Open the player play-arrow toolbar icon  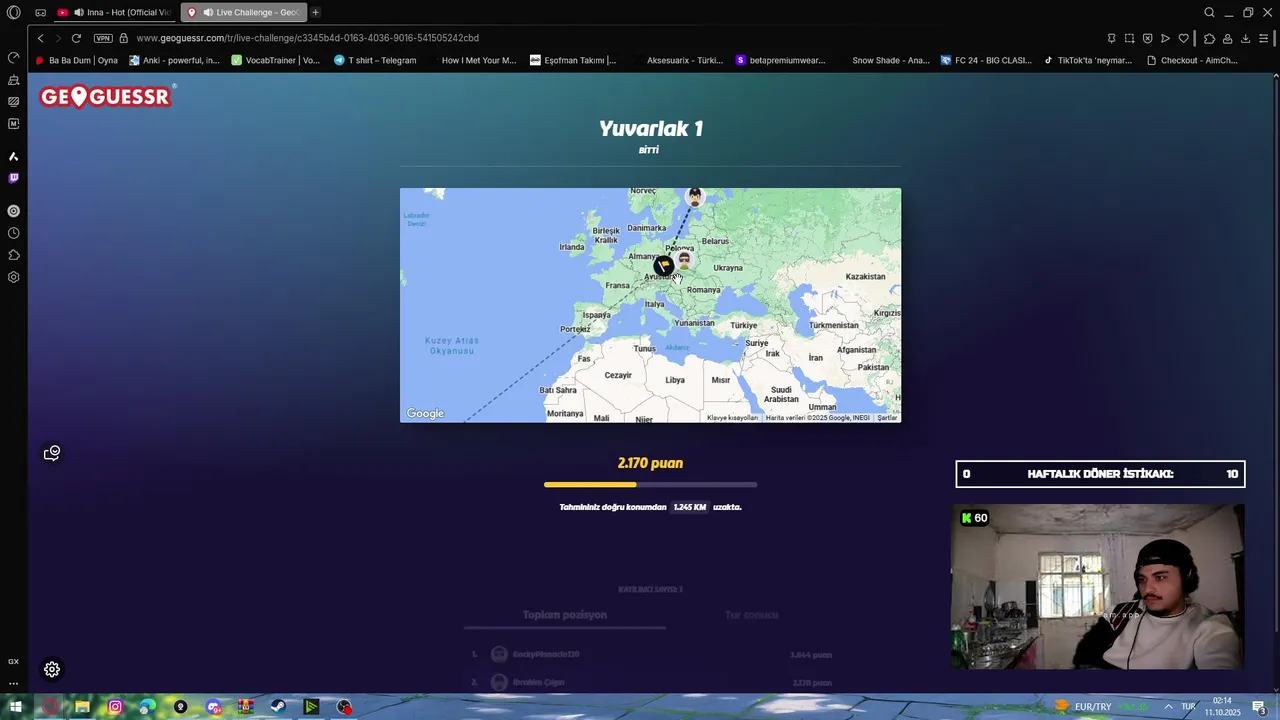pyautogui.click(x=1165, y=38)
